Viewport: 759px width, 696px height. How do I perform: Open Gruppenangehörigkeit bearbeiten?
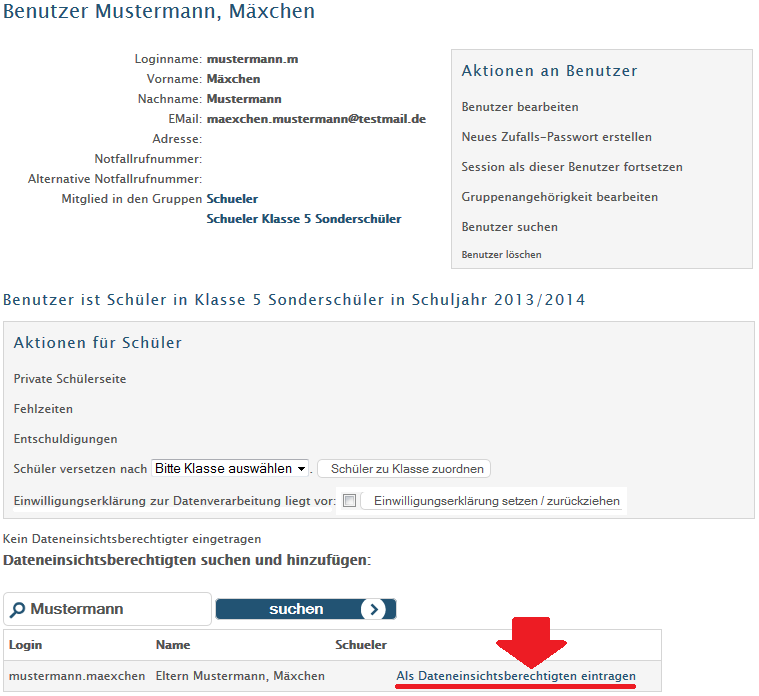pos(560,197)
